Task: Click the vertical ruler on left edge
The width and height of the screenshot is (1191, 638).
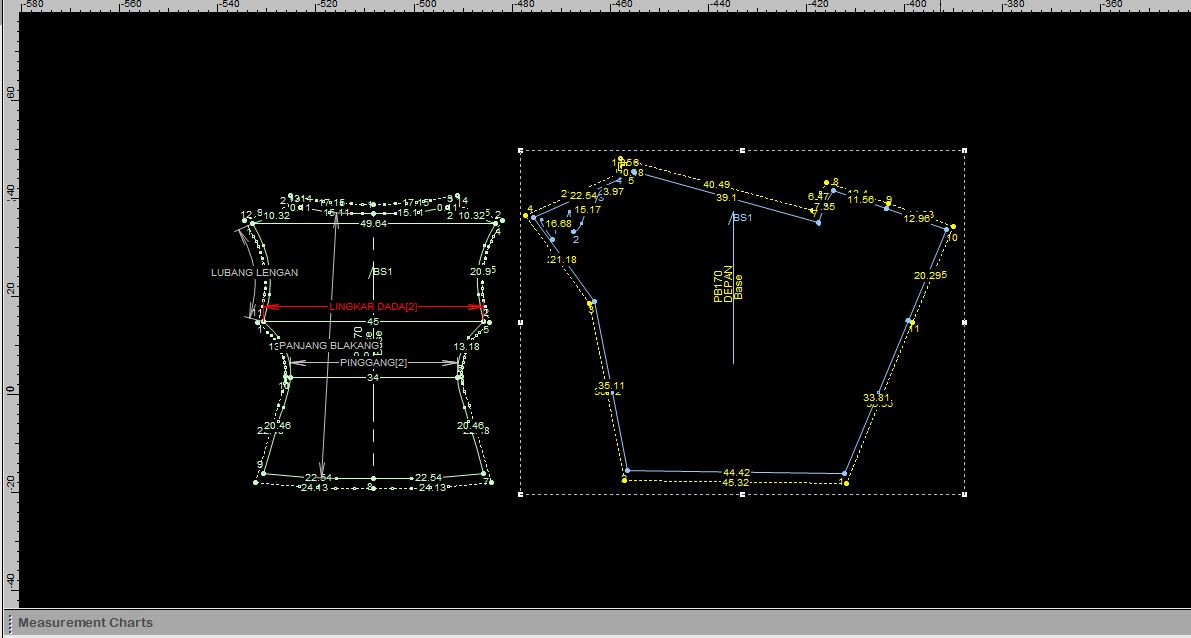Action: coord(9,300)
